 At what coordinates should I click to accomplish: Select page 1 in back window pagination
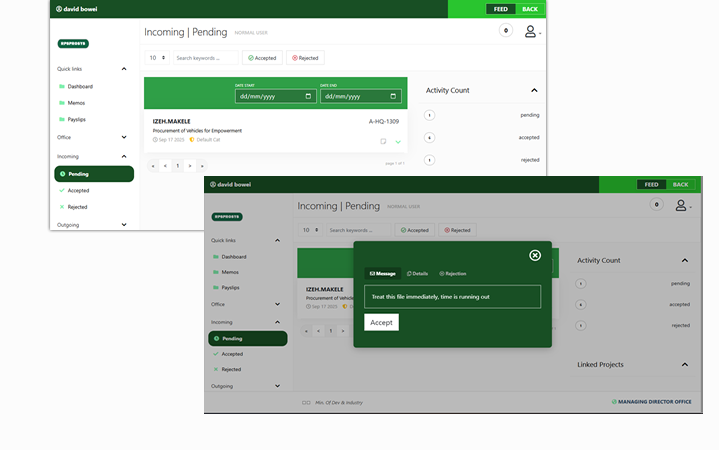click(177, 166)
